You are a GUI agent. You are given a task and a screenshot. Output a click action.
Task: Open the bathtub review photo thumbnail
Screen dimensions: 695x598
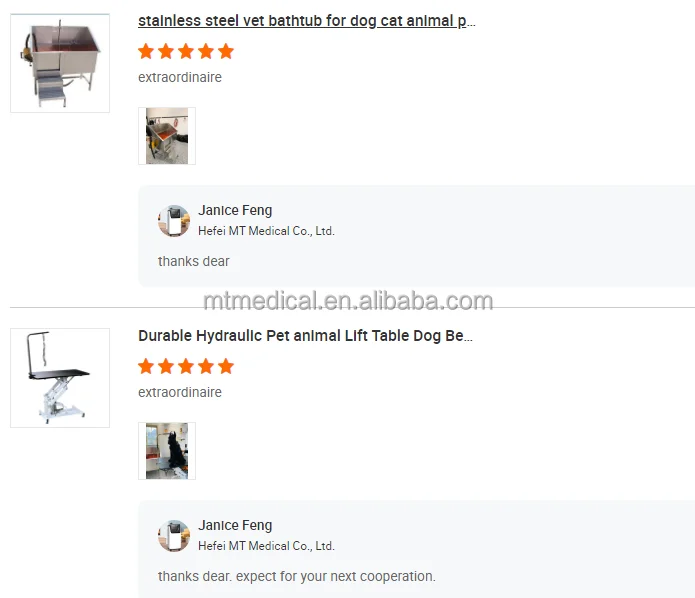[167, 136]
